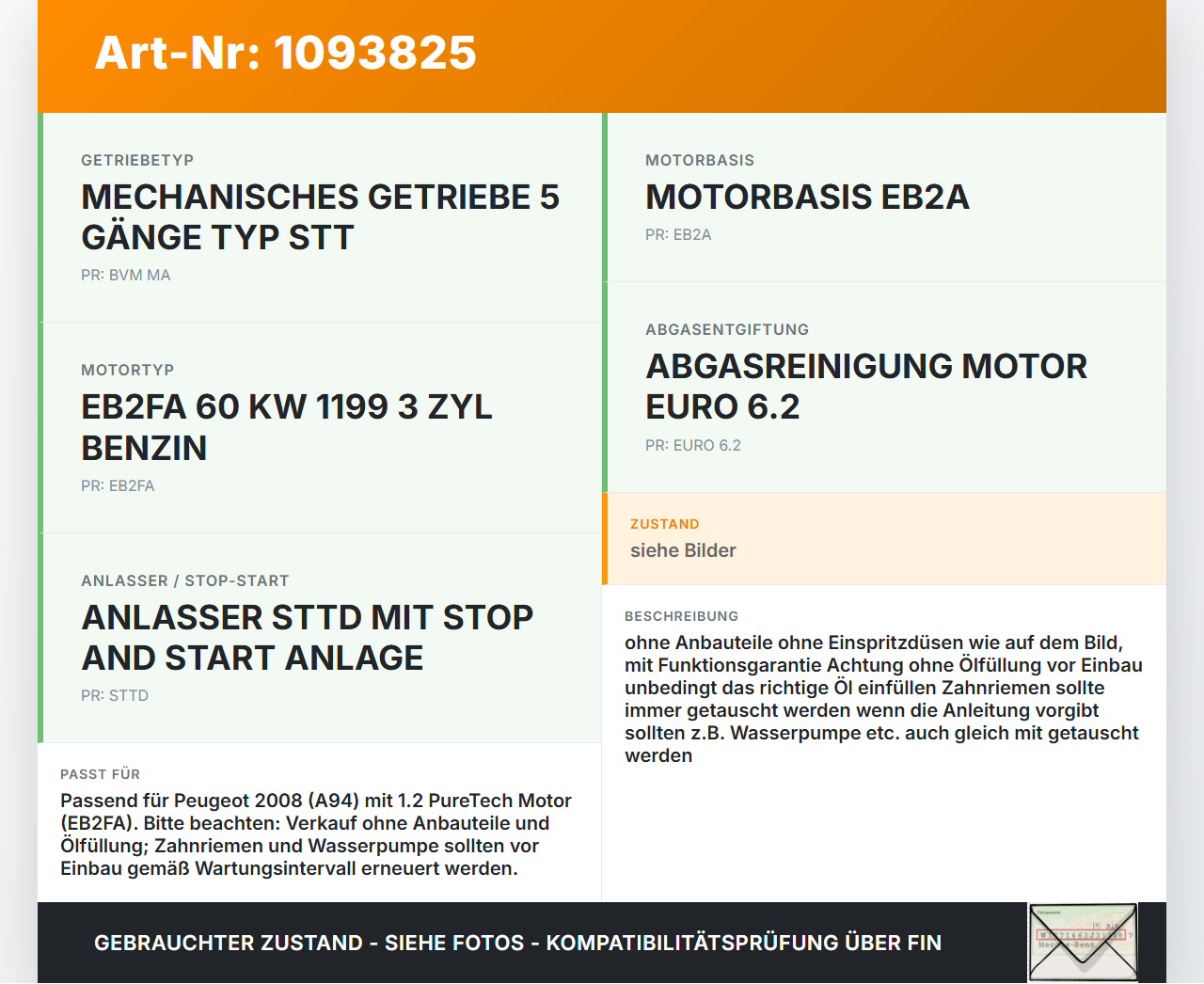Viewport: 1204px width, 984px height.
Task: Select the Motorbasis EB2A heading
Action: coord(807,198)
